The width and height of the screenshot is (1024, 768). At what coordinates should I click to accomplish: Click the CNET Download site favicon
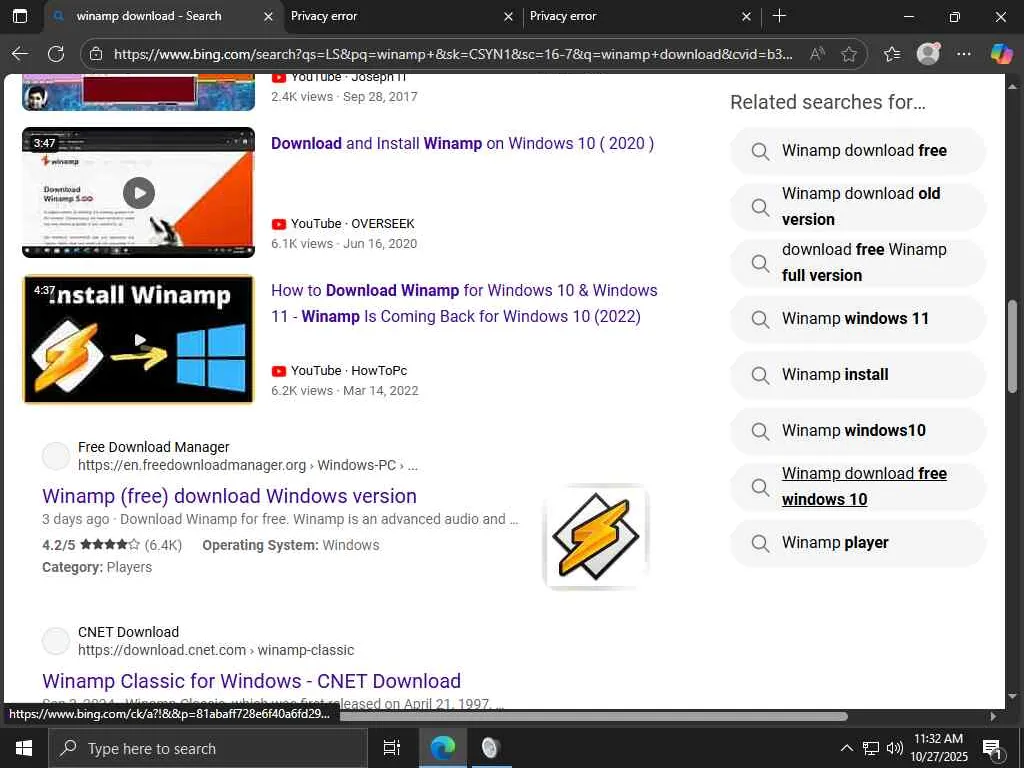coord(56,641)
